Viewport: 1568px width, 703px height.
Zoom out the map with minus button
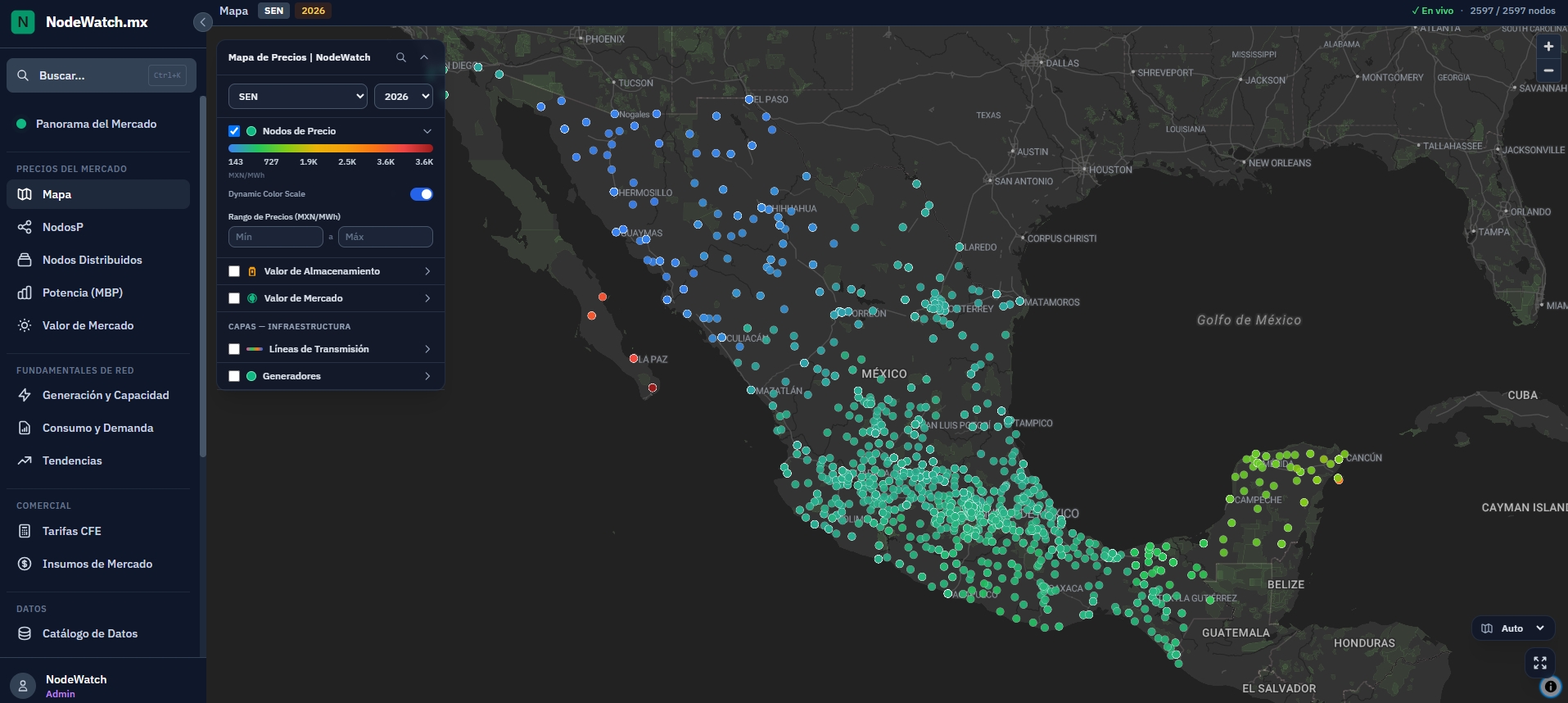[x=1548, y=70]
